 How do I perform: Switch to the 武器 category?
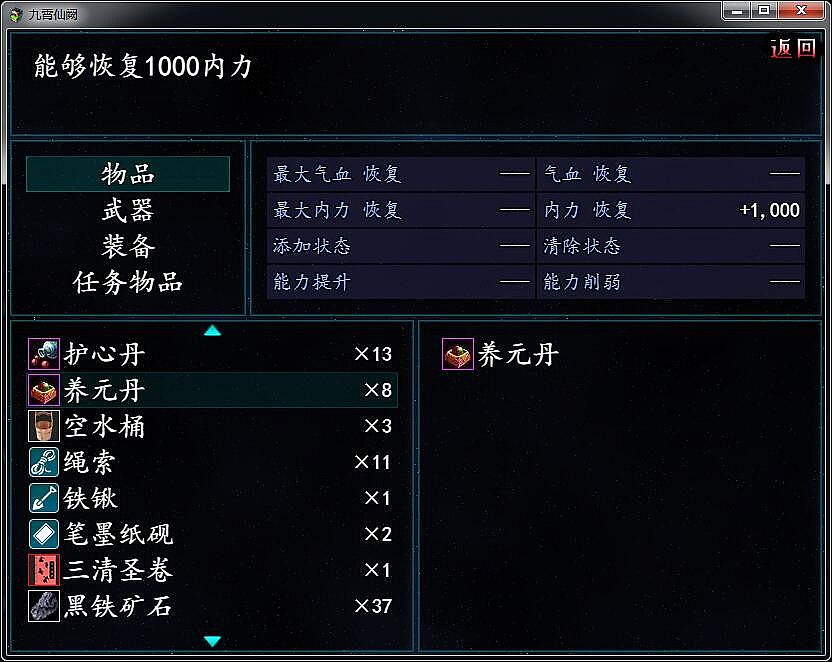pos(128,210)
